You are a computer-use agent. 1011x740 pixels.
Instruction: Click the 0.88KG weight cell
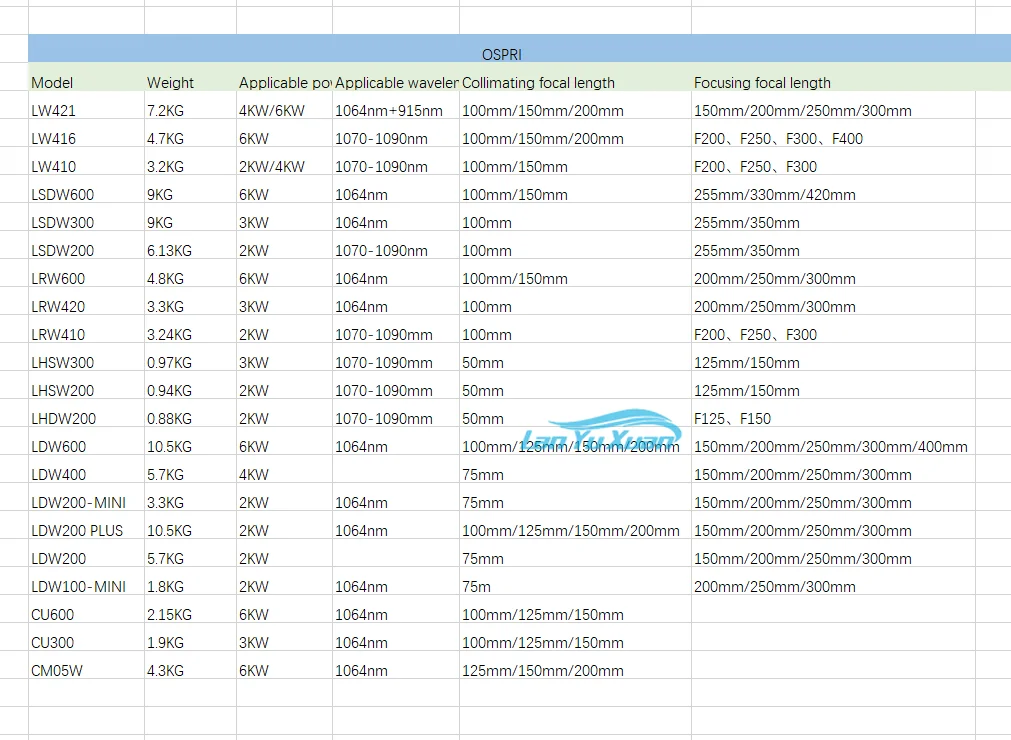pos(190,413)
